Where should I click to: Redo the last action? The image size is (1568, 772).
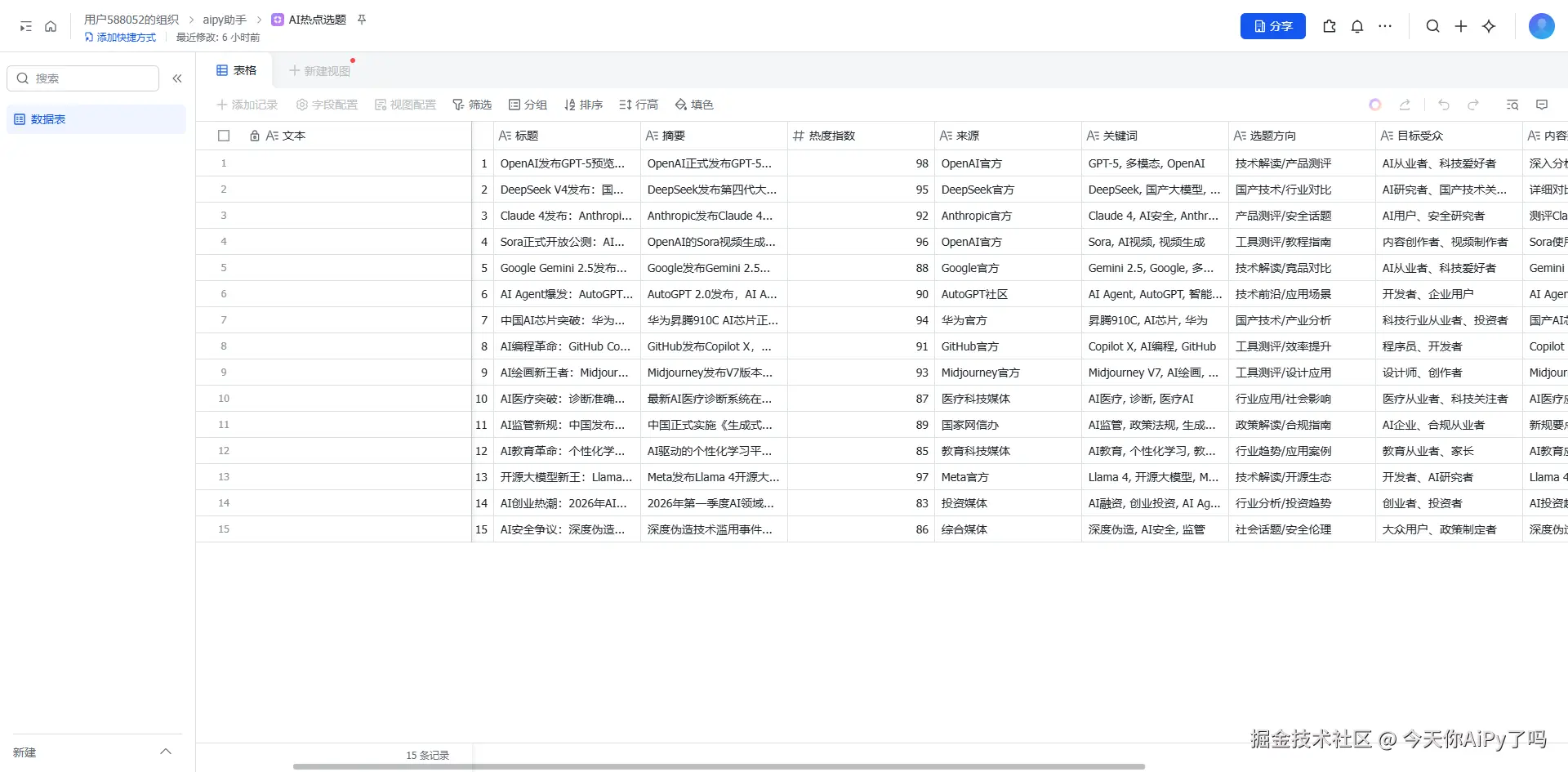pos(1473,105)
